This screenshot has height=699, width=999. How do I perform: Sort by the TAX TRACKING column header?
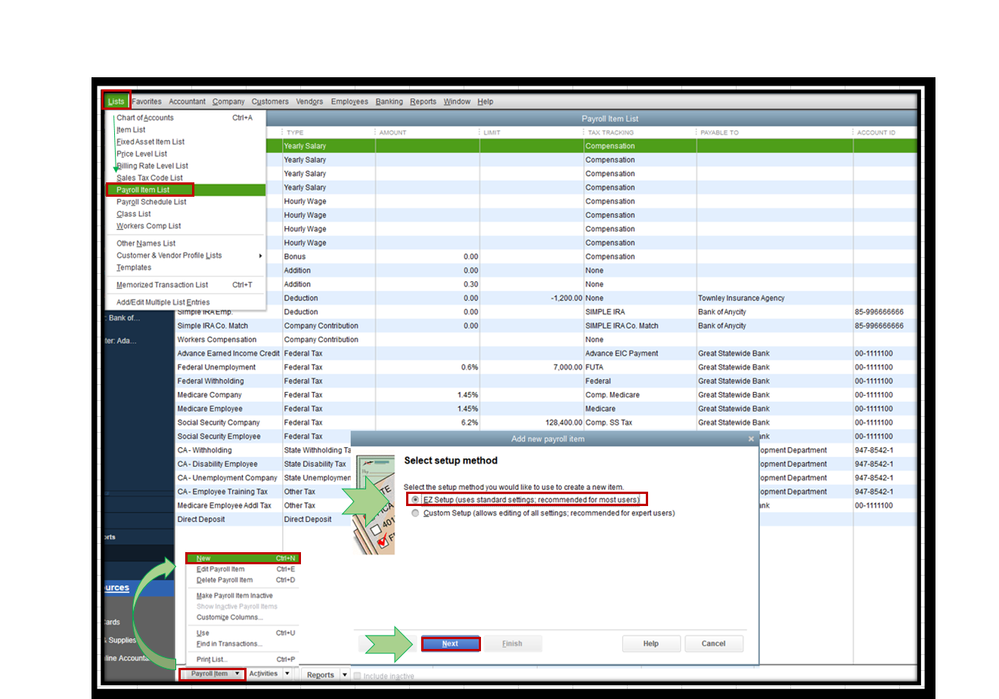pyautogui.click(x=640, y=133)
